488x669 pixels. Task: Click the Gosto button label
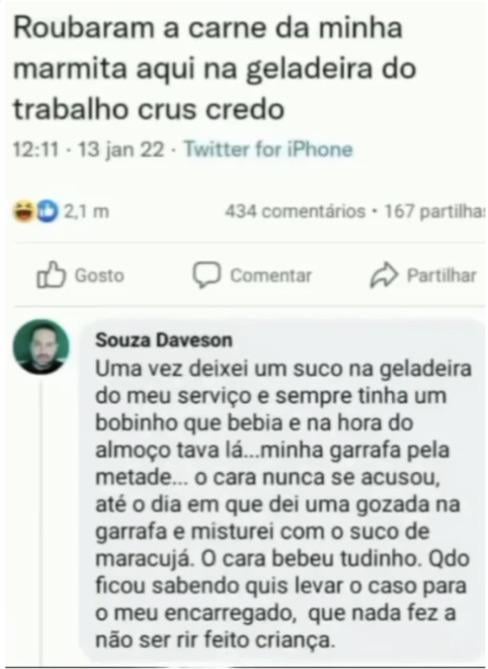[x=99, y=275]
